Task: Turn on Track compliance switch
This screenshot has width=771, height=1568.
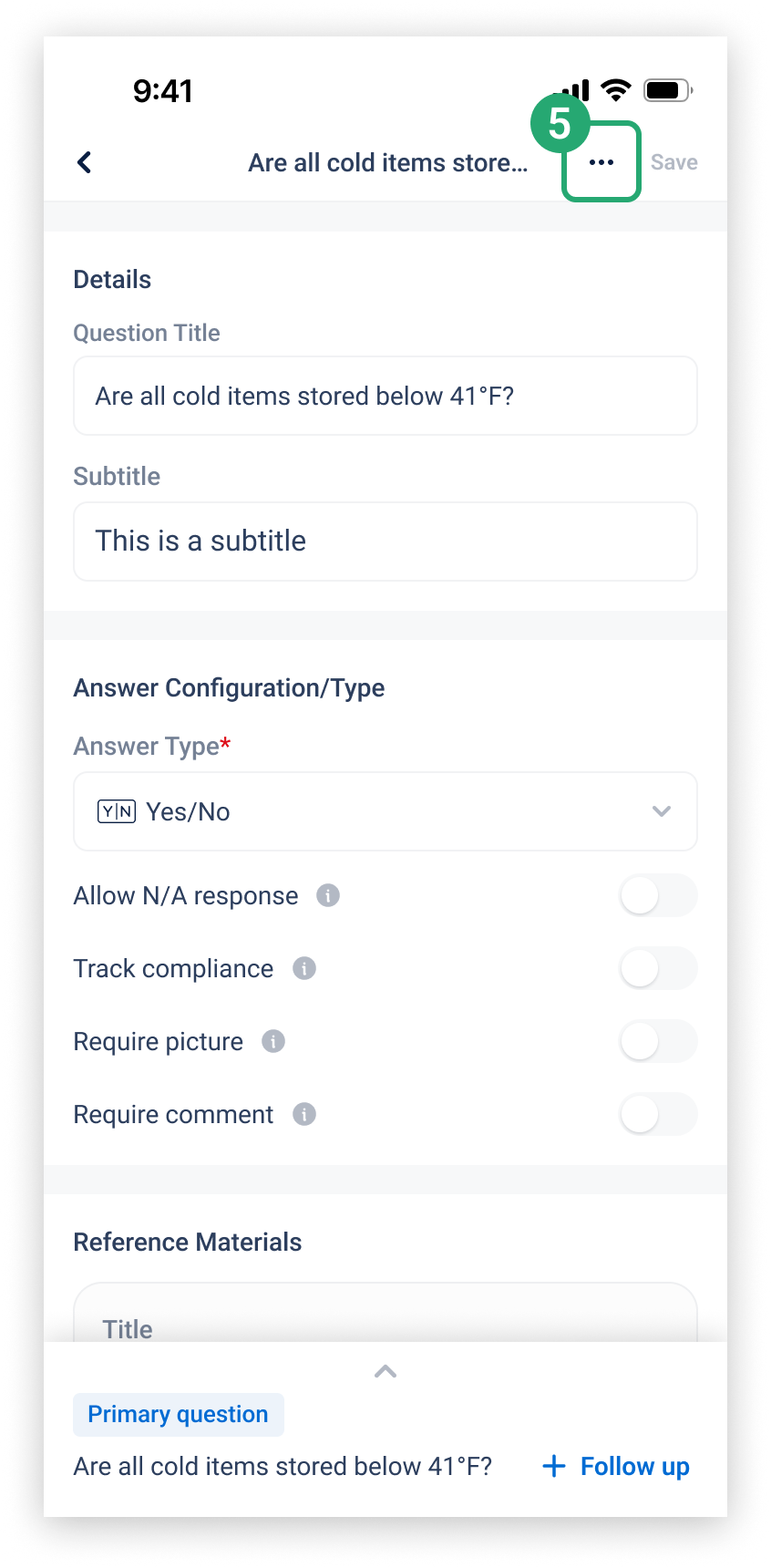Action: point(659,968)
